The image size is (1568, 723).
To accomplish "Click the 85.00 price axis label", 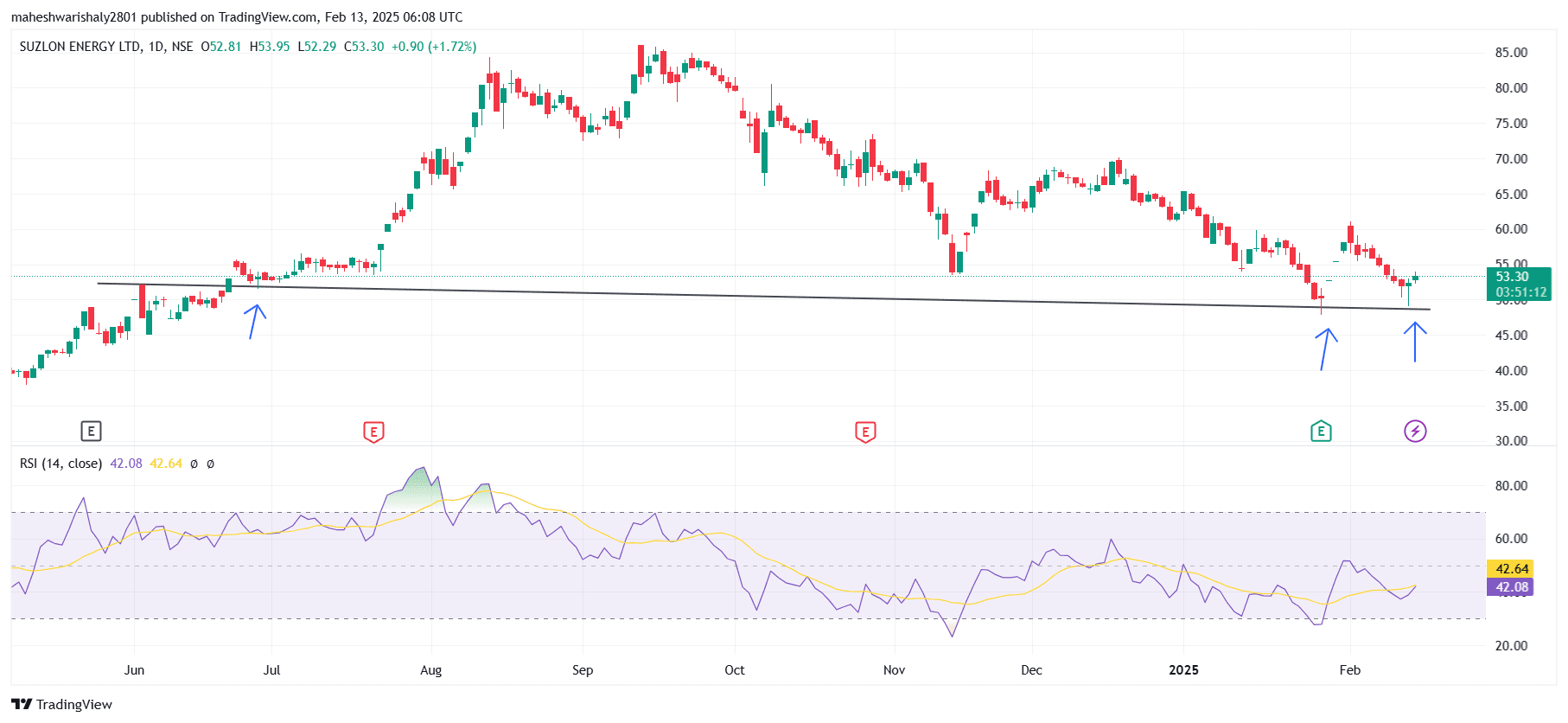I will [1511, 53].
